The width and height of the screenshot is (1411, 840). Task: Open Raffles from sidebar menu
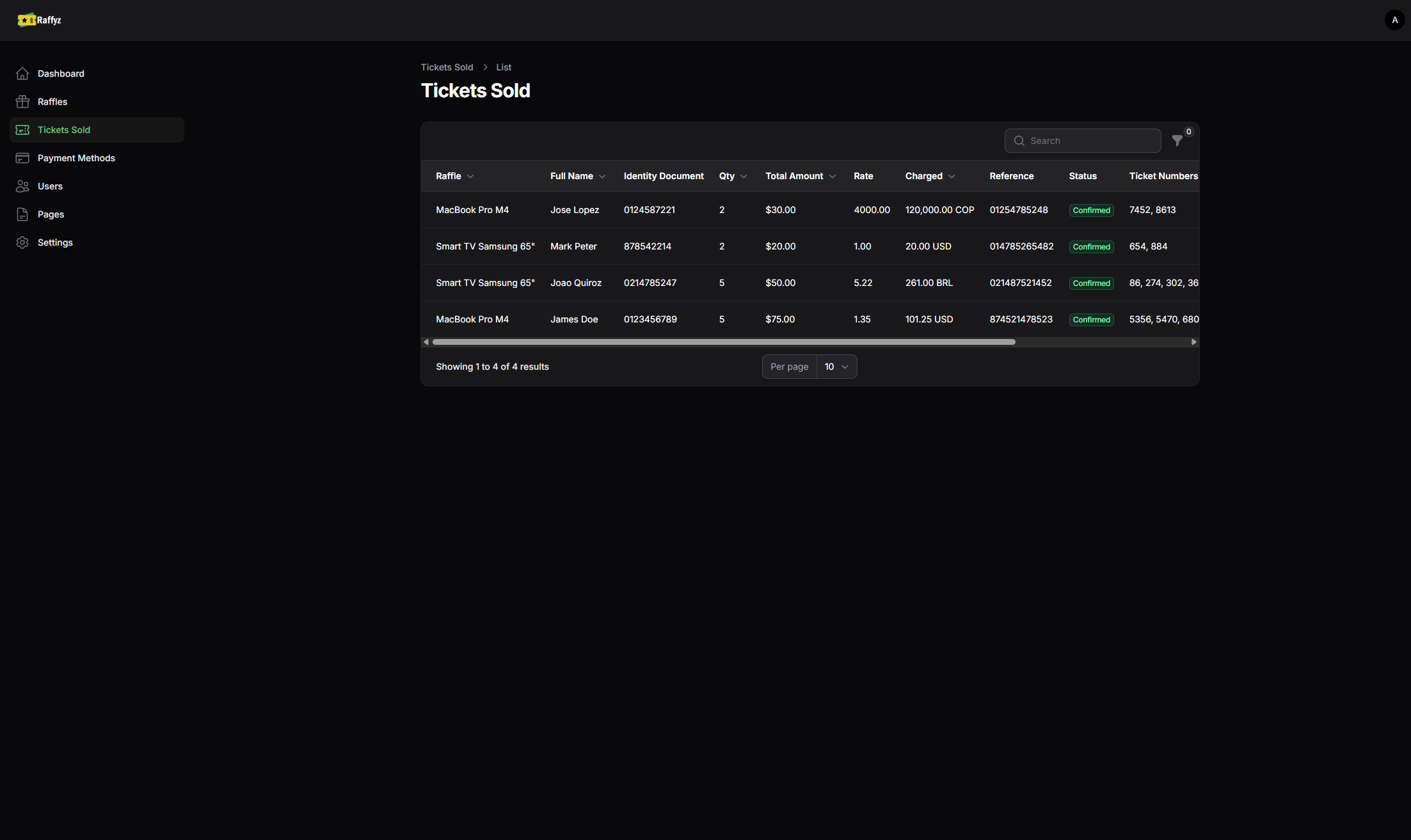tap(52, 102)
